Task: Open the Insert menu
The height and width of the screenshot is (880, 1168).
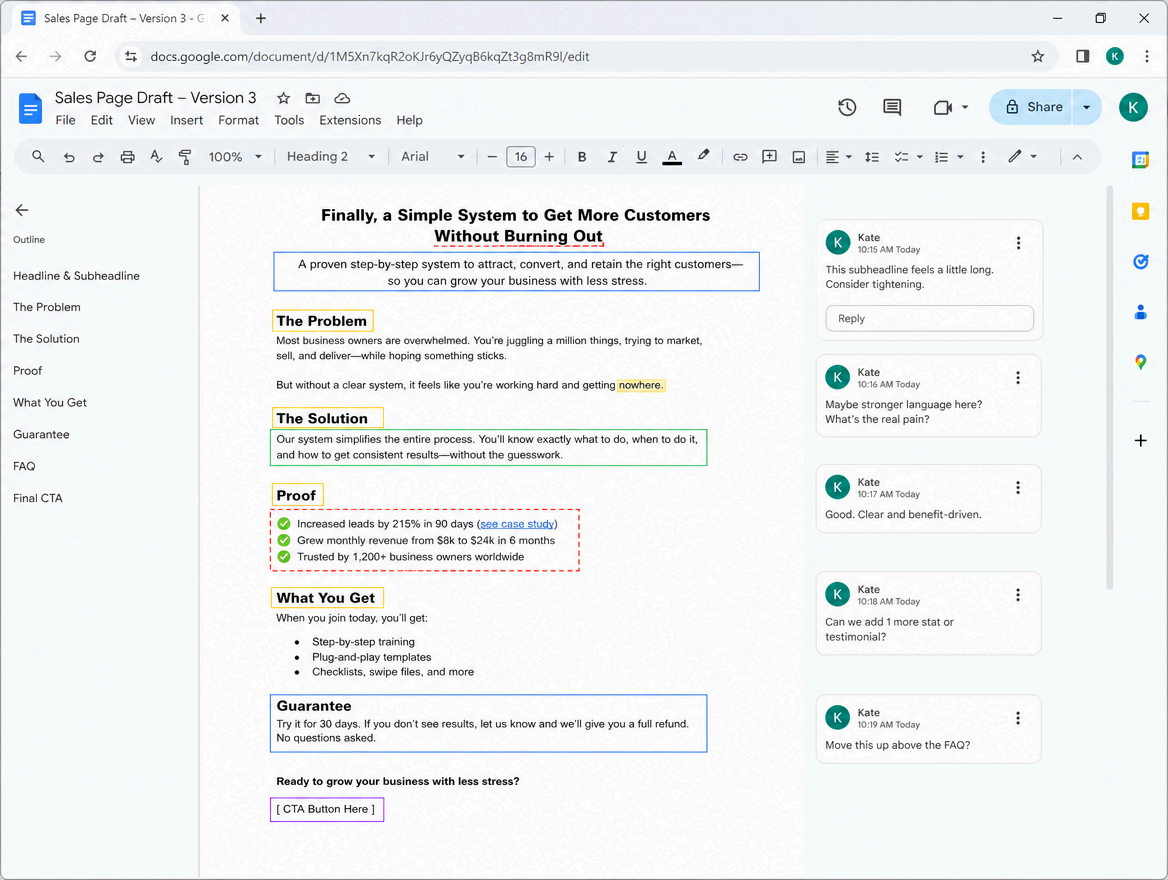Action: pos(186,120)
